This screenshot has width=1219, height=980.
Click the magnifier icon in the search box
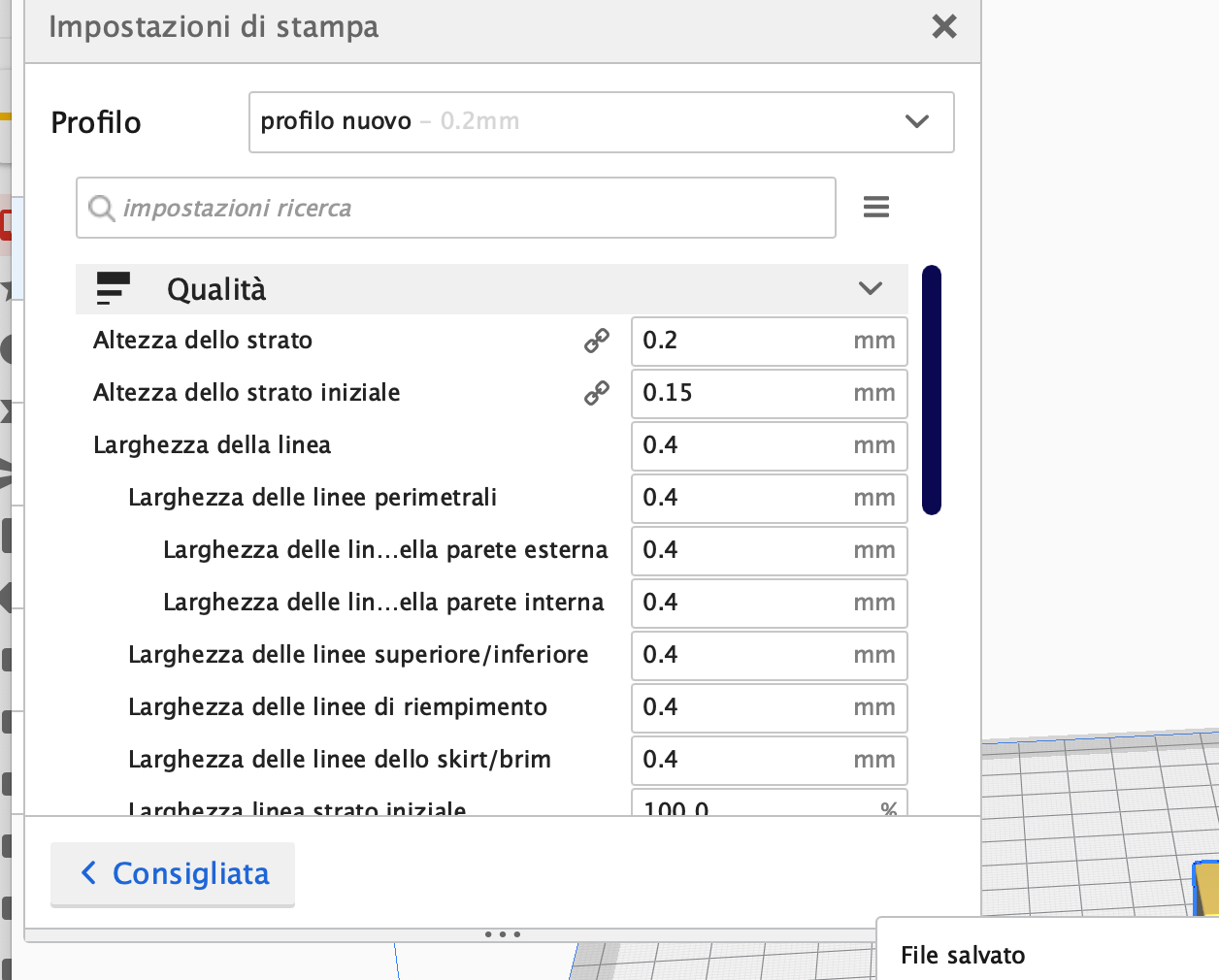click(102, 208)
